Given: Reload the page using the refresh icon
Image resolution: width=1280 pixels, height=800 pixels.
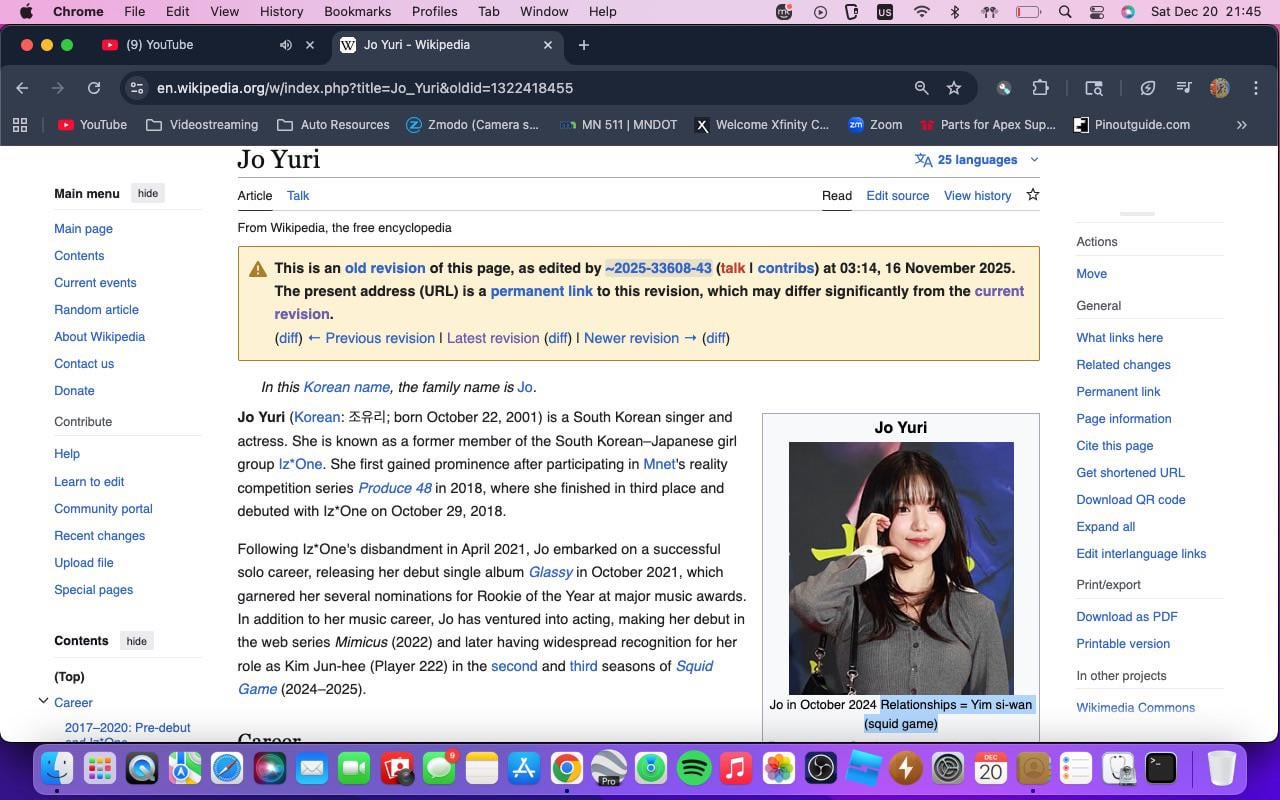Looking at the screenshot, I should 94,88.
